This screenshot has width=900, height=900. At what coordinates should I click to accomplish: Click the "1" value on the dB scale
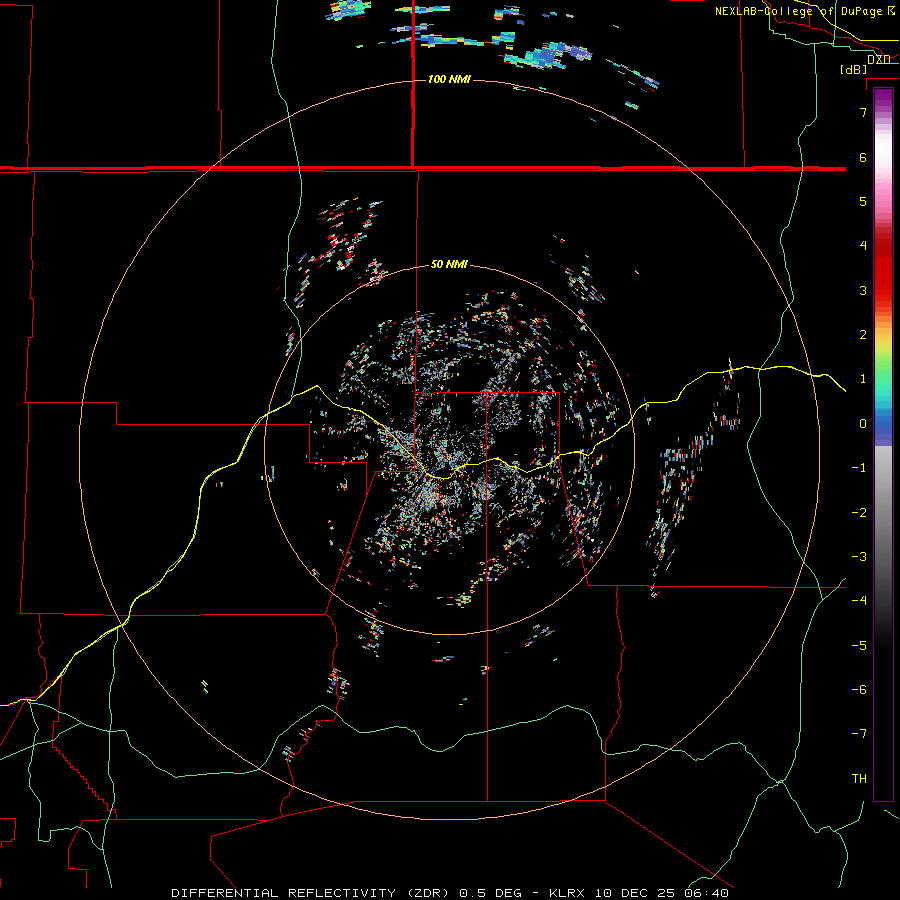point(863,379)
